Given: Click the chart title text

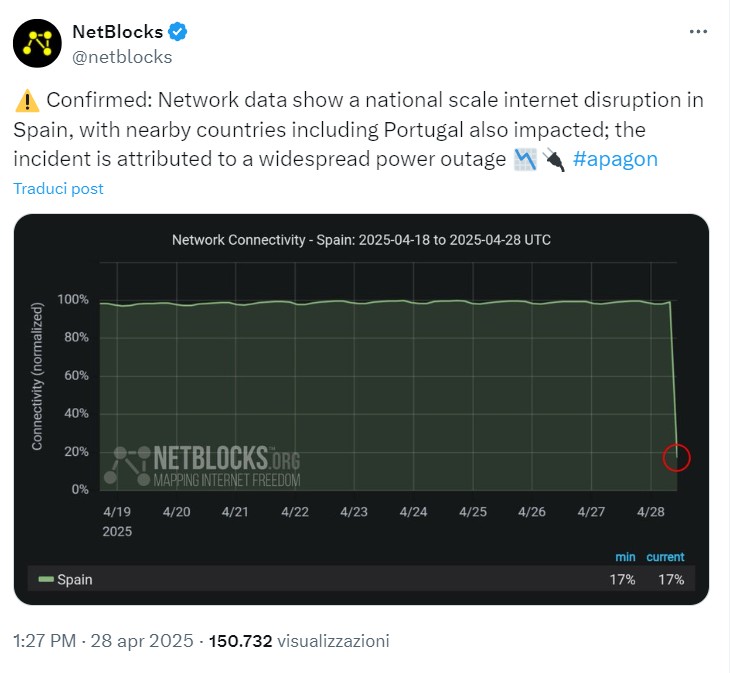Looking at the screenshot, I should click(x=361, y=240).
